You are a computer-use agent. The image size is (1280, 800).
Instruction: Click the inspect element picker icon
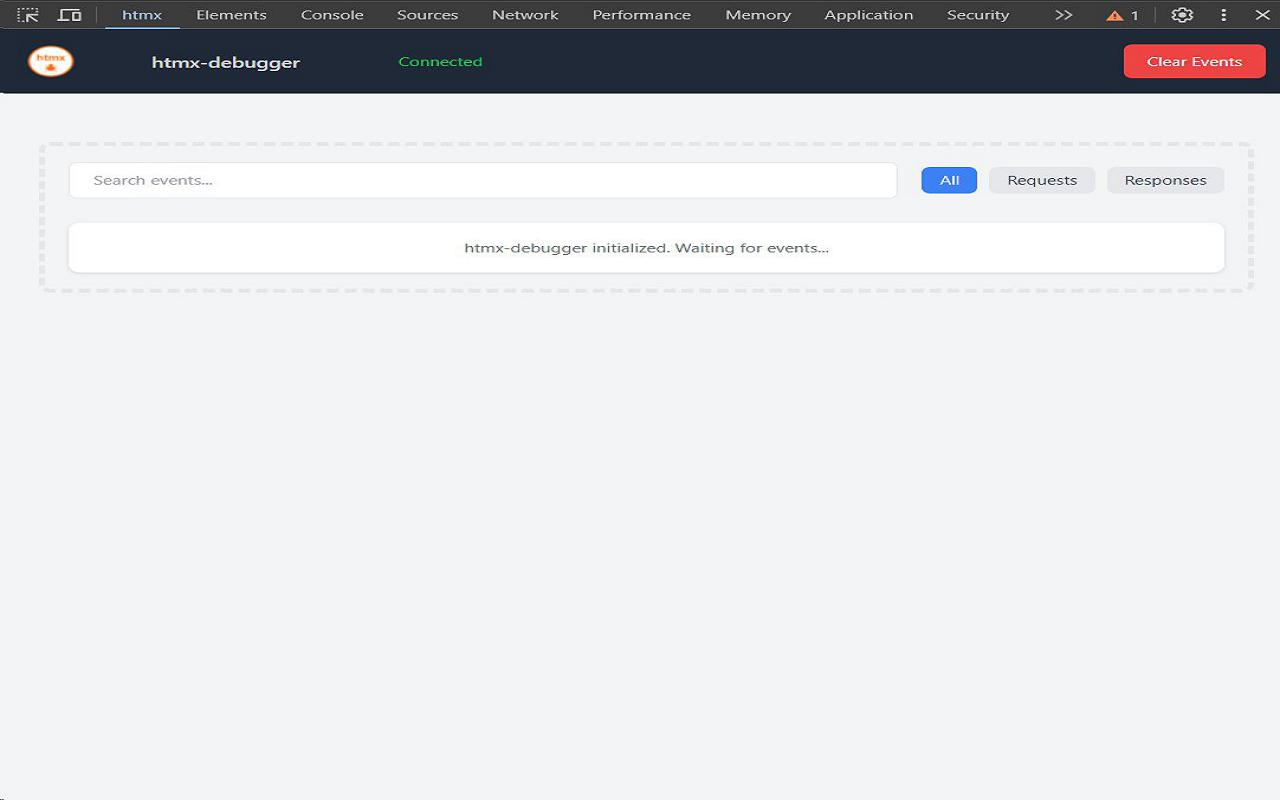point(28,15)
